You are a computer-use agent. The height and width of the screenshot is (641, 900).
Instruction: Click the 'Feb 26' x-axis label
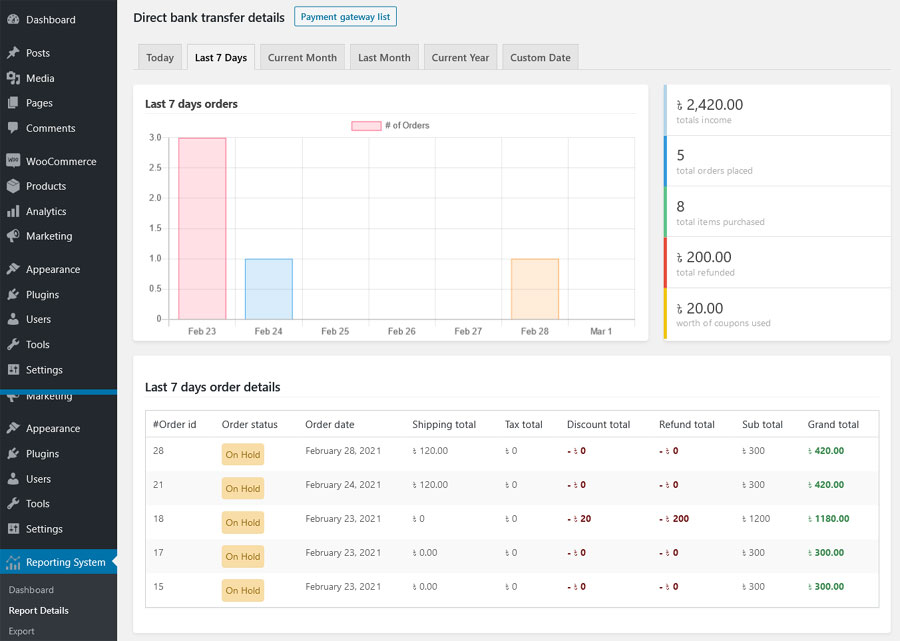tap(402, 331)
